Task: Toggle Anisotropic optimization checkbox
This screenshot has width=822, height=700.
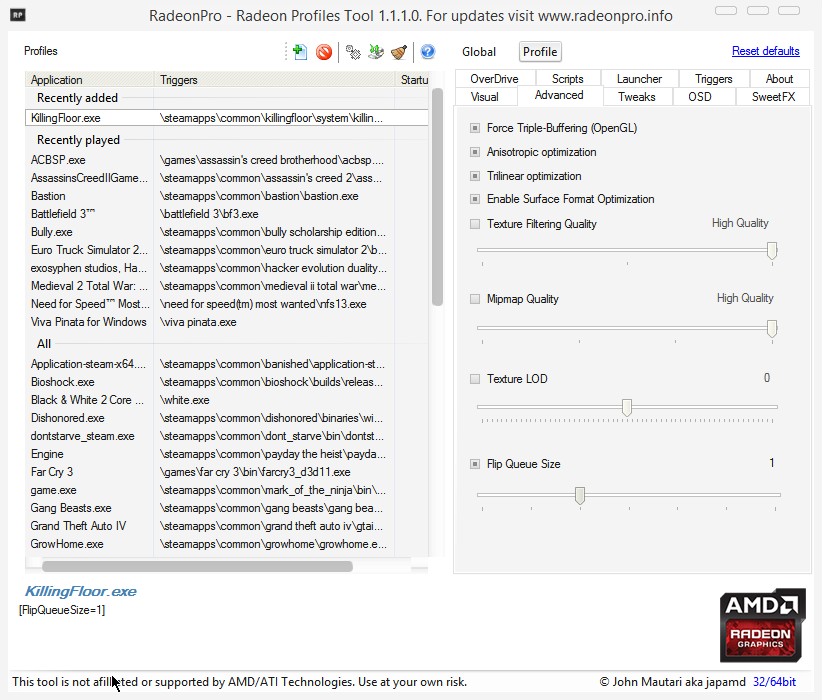Action: coord(475,152)
